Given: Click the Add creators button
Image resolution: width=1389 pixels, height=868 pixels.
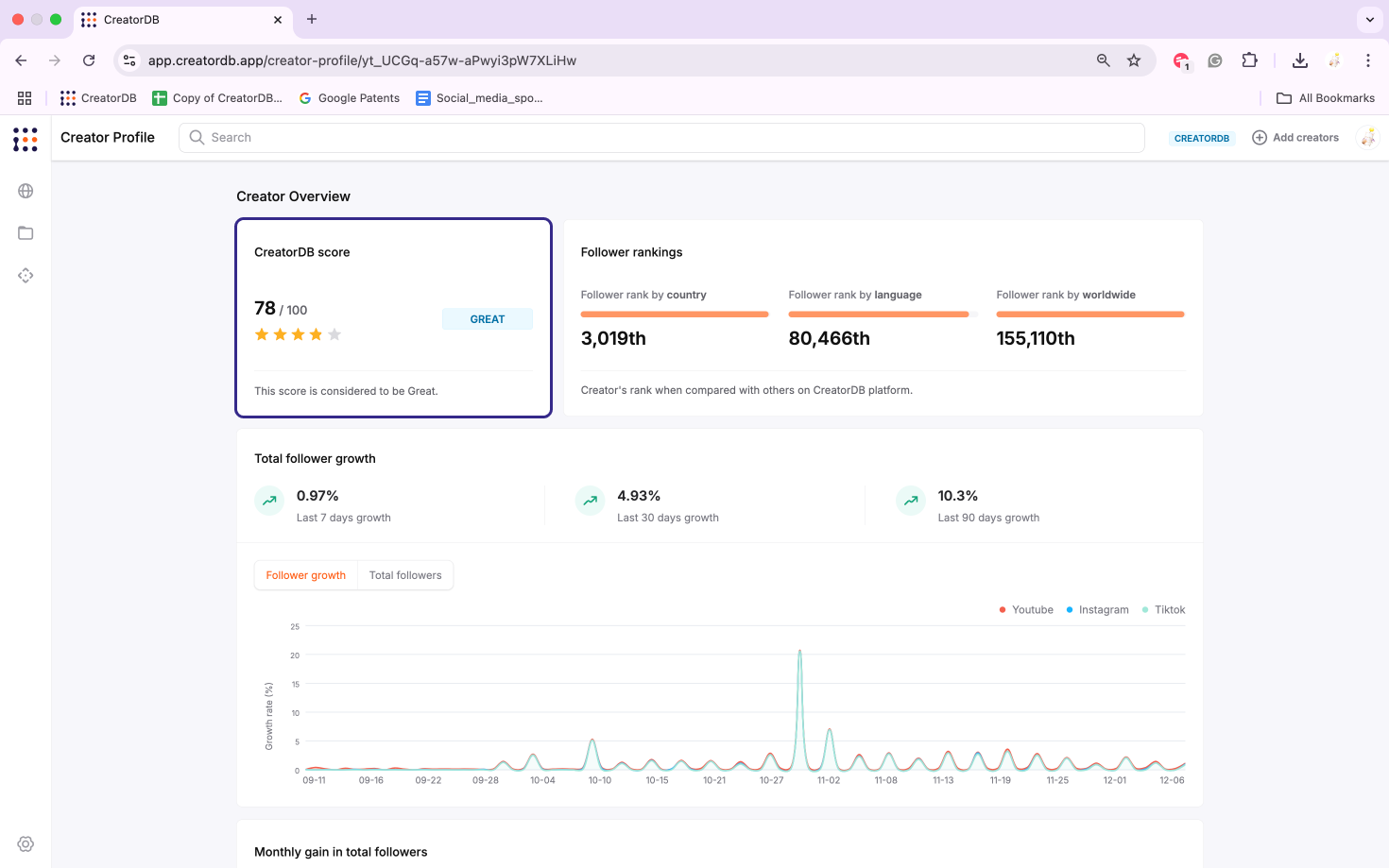Looking at the screenshot, I should coord(1295,138).
